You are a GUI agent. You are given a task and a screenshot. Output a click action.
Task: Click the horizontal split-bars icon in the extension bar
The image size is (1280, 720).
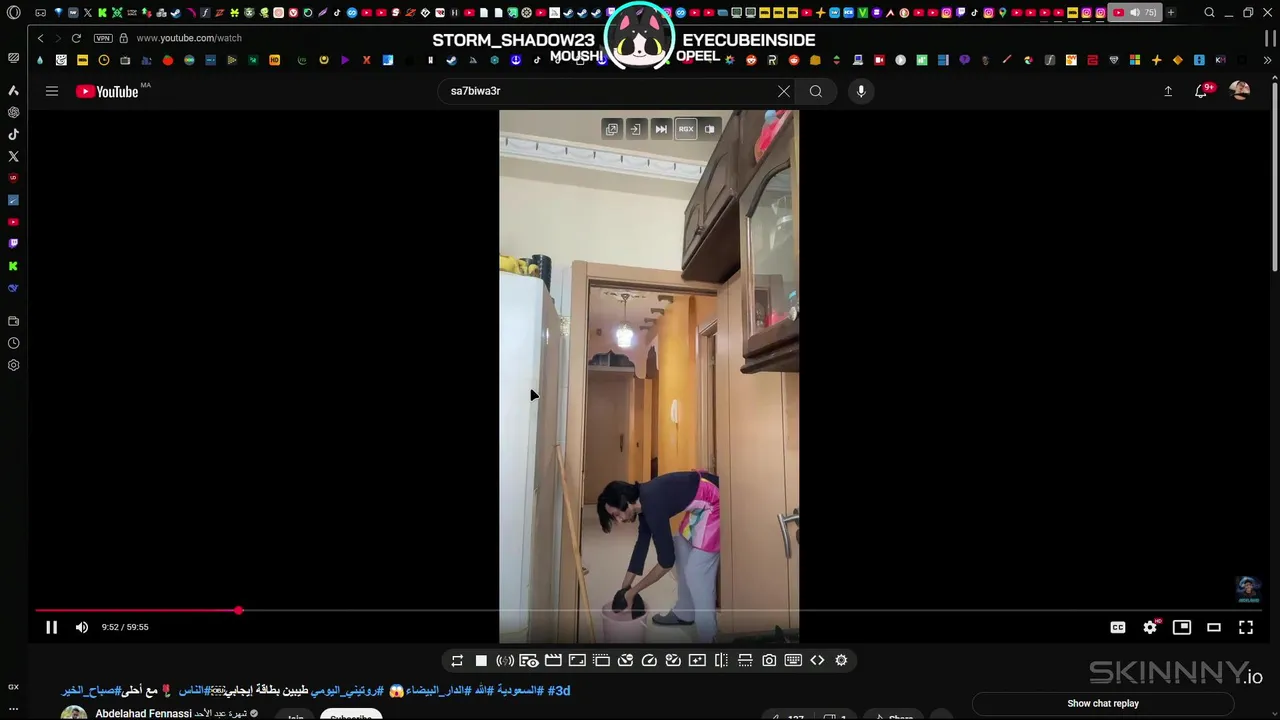[x=745, y=660]
